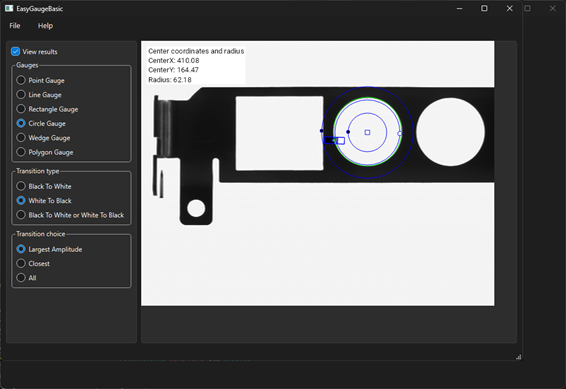Select the All transition choice
Image resolution: width=566 pixels, height=389 pixels.
(21, 277)
